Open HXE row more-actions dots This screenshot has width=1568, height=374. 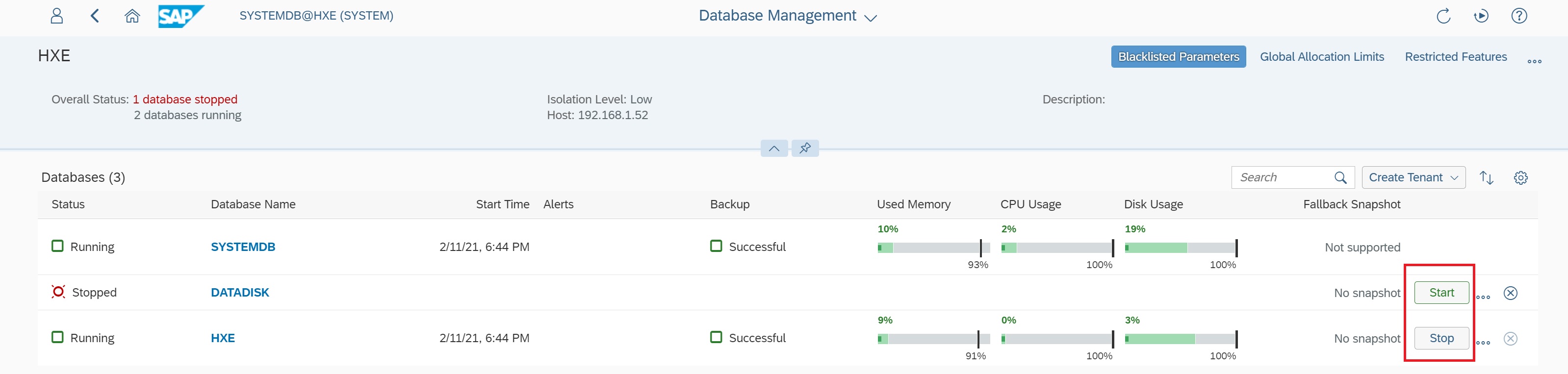tap(1483, 343)
